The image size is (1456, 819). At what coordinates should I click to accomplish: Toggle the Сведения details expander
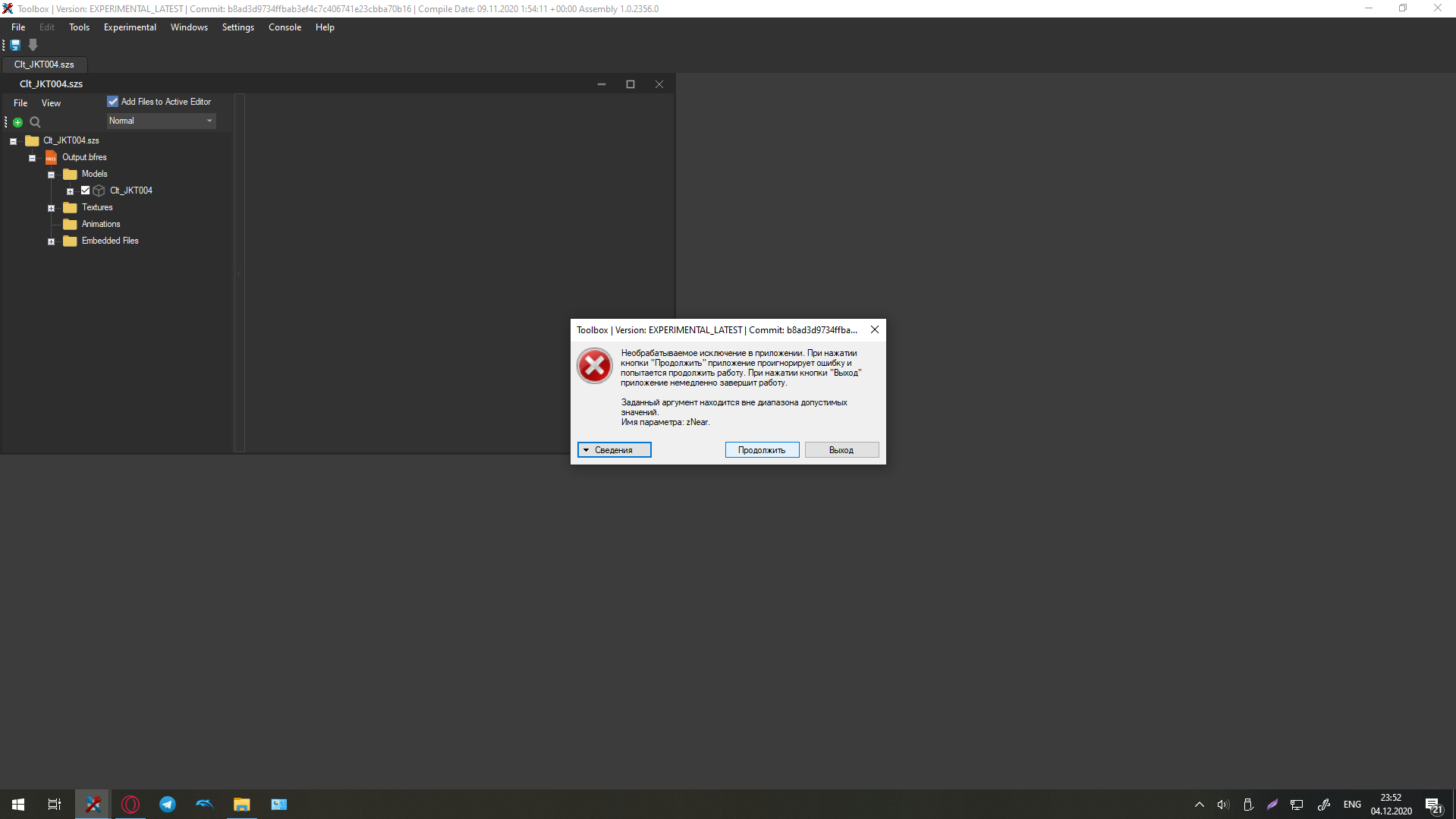[x=614, y=449]
